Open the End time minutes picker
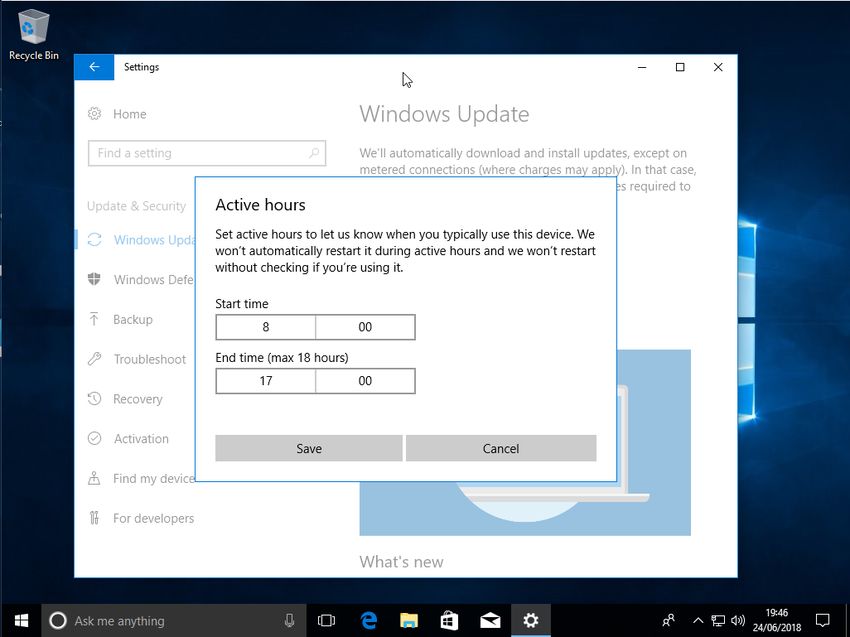This screenshot has width=850, height=637. click(x=365, y=381)
